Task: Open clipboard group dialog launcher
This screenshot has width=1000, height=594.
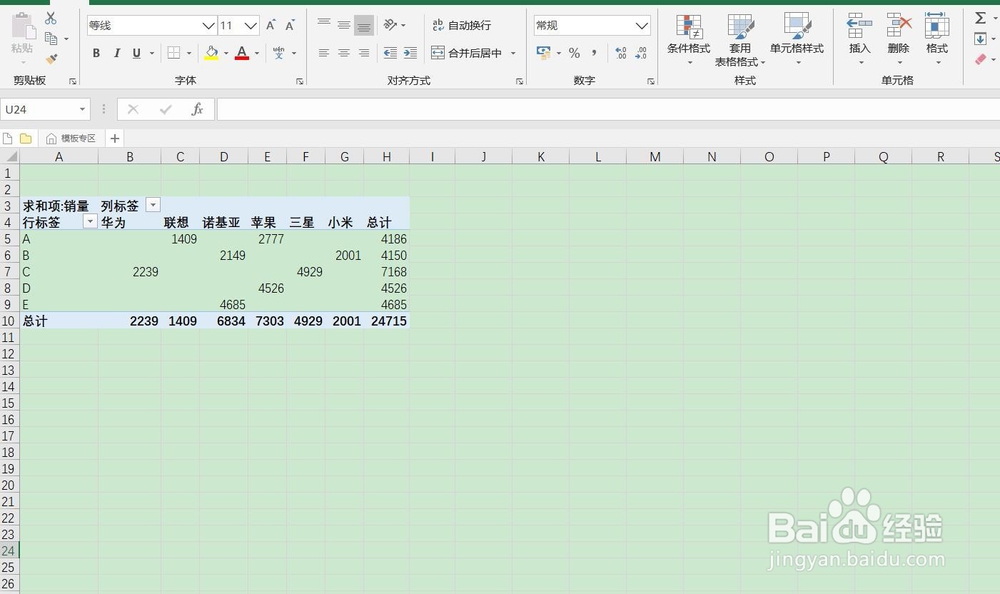Action: click(73, 81)
